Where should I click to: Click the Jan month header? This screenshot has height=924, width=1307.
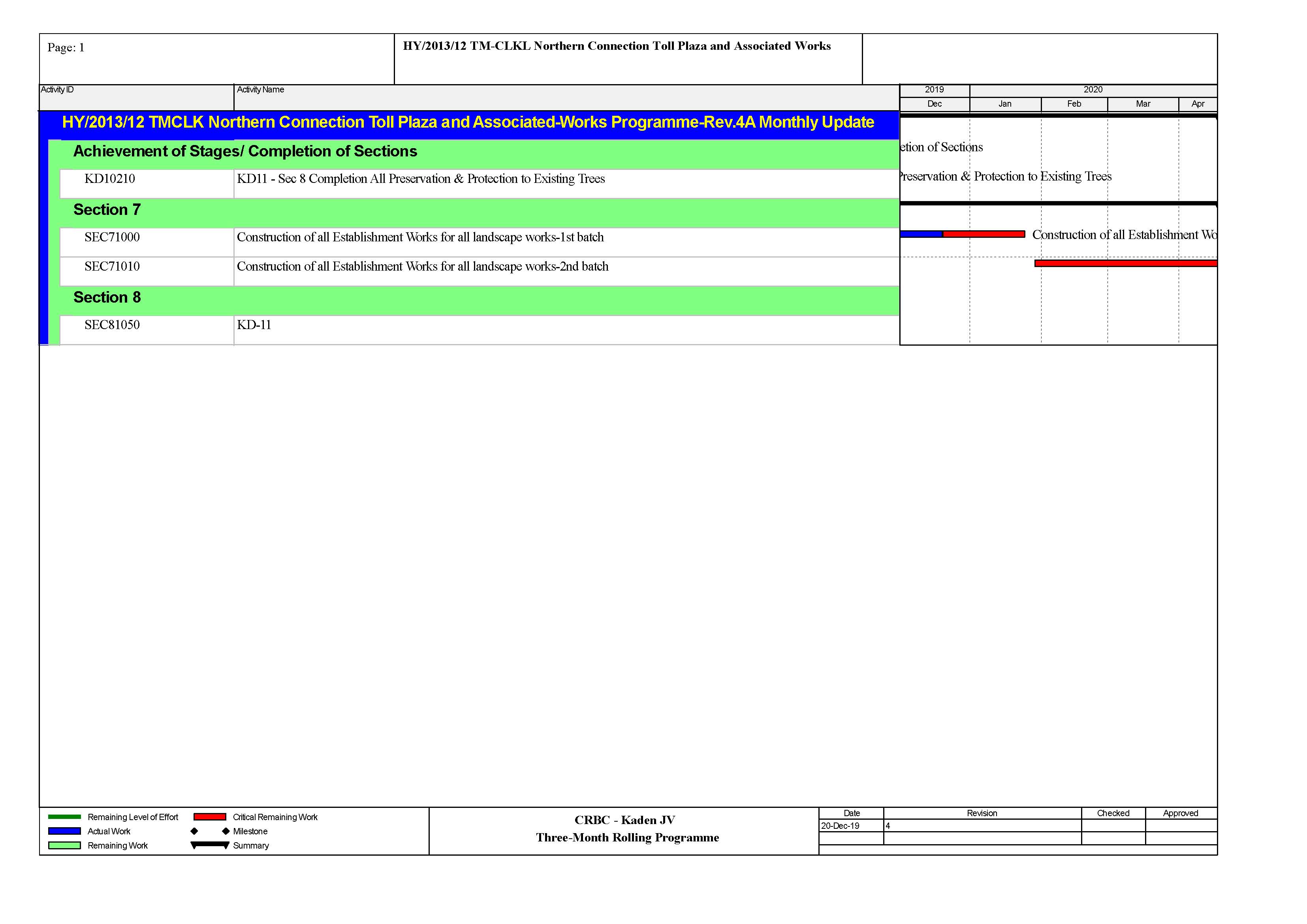pyautogui.click(x=1005, y=104)
